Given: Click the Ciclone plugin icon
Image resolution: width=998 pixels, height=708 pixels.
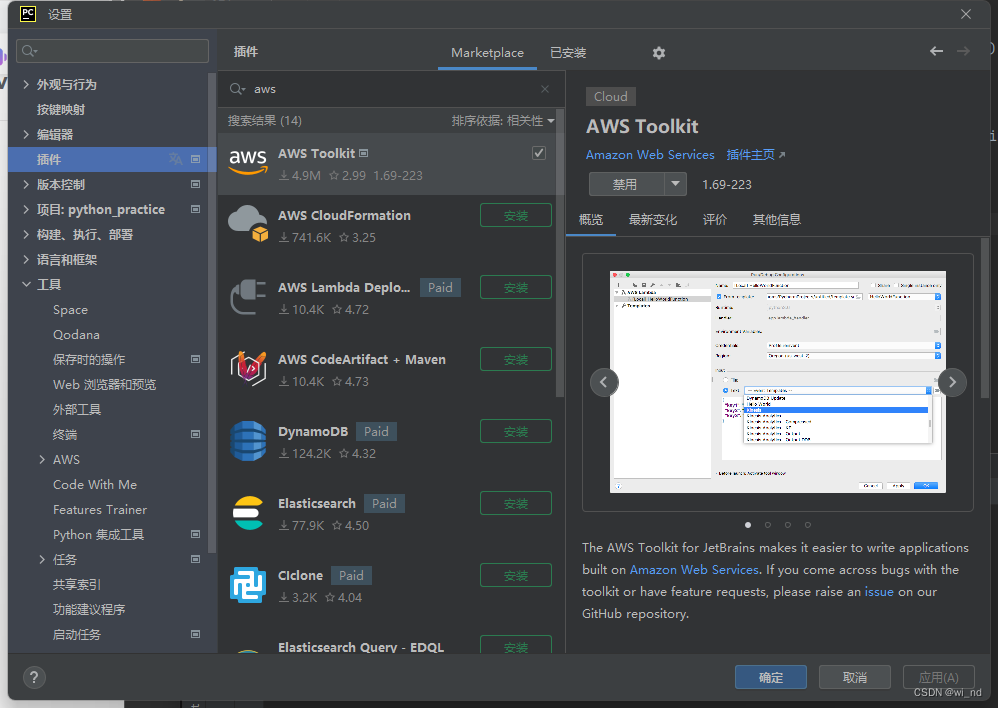Looking at the screenshot, I should point(248,584).
